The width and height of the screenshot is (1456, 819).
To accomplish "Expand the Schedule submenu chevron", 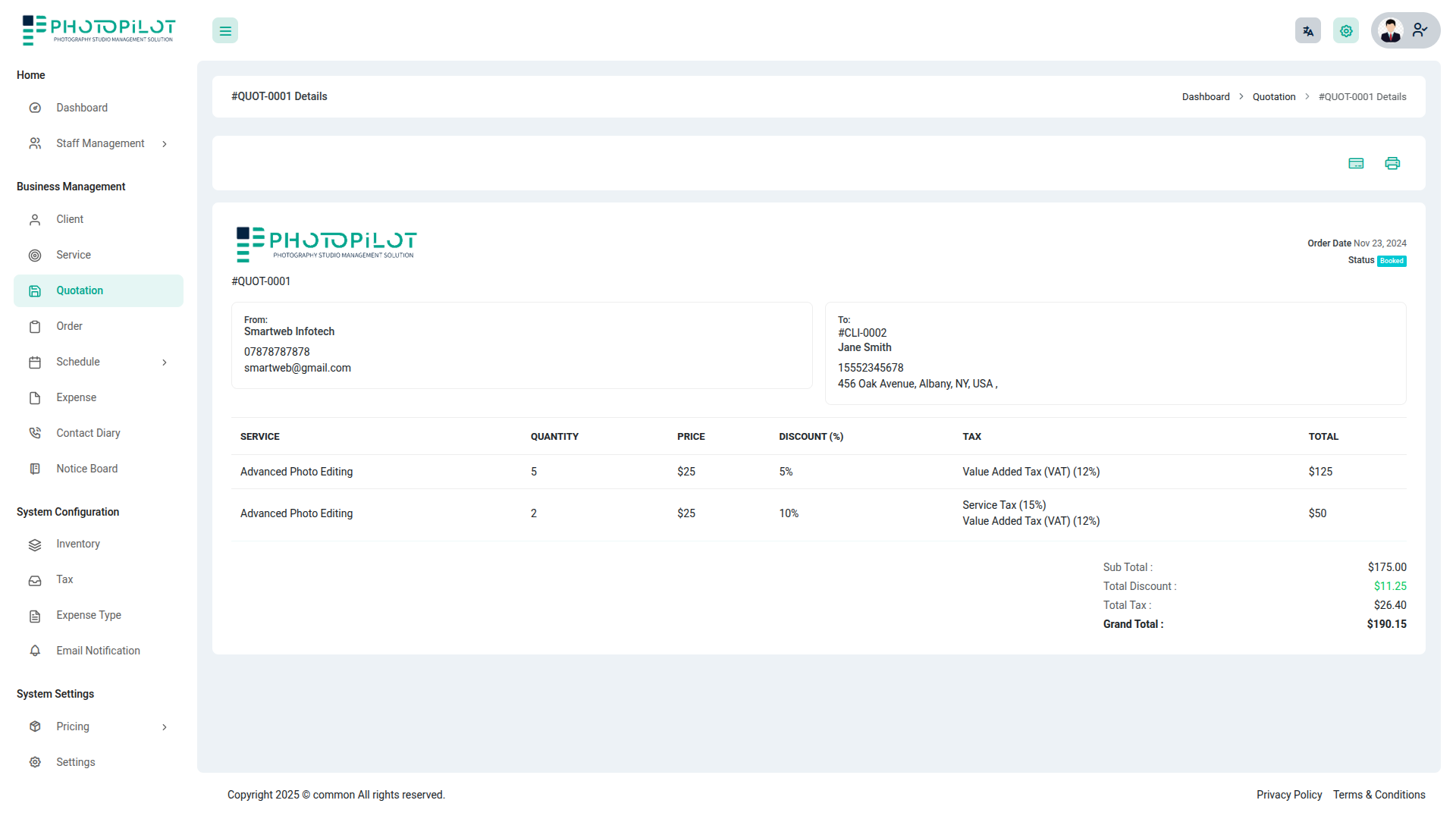I will [x=165, y=362].
